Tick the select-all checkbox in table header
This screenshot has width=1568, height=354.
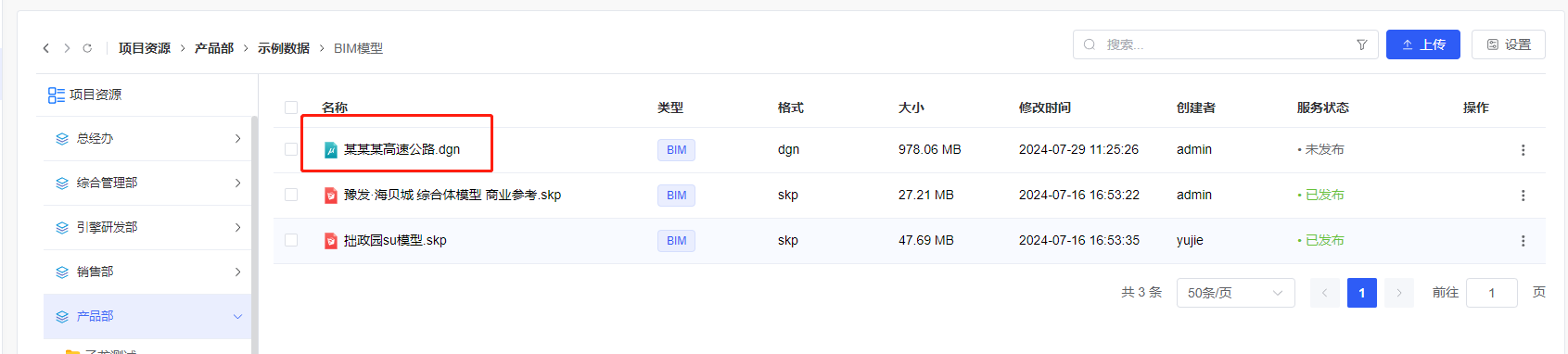pos(291,107)
